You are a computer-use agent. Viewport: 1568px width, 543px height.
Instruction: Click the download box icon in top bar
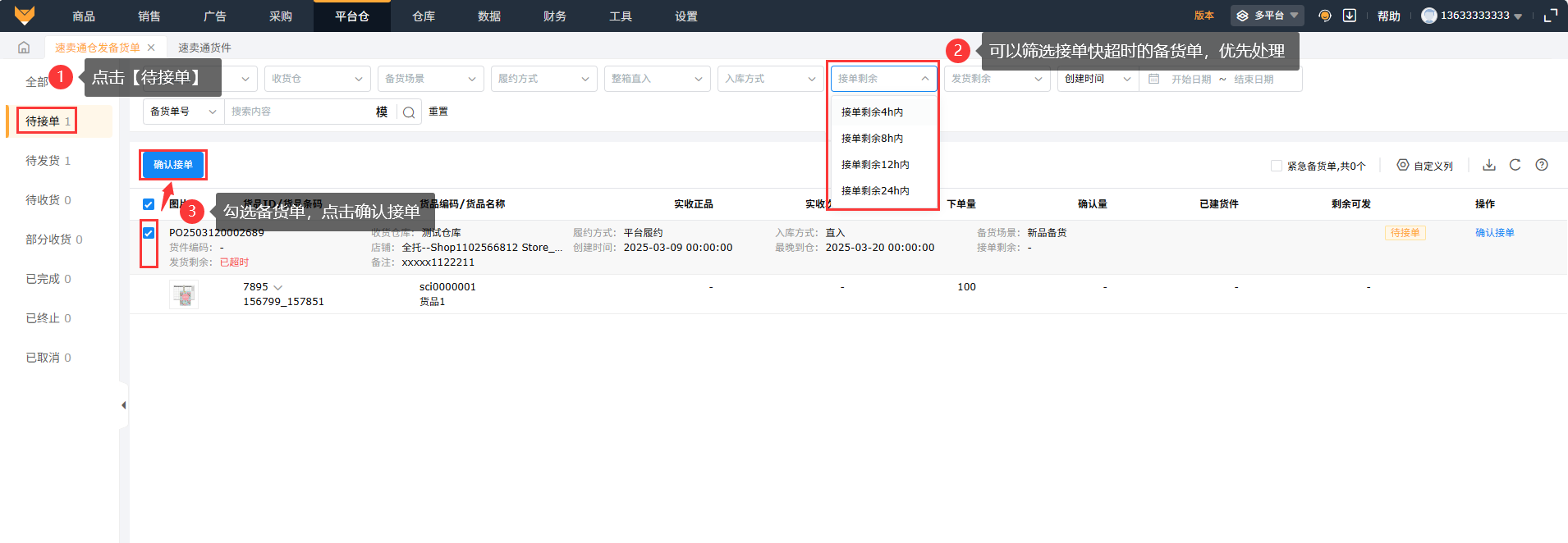[1349, 16]
